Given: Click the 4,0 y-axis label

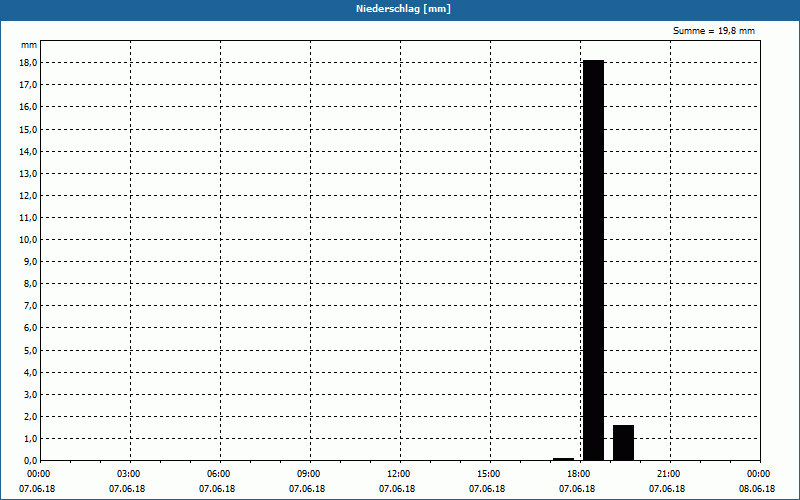Looking at the screenshot, I should tap(31, 372).
